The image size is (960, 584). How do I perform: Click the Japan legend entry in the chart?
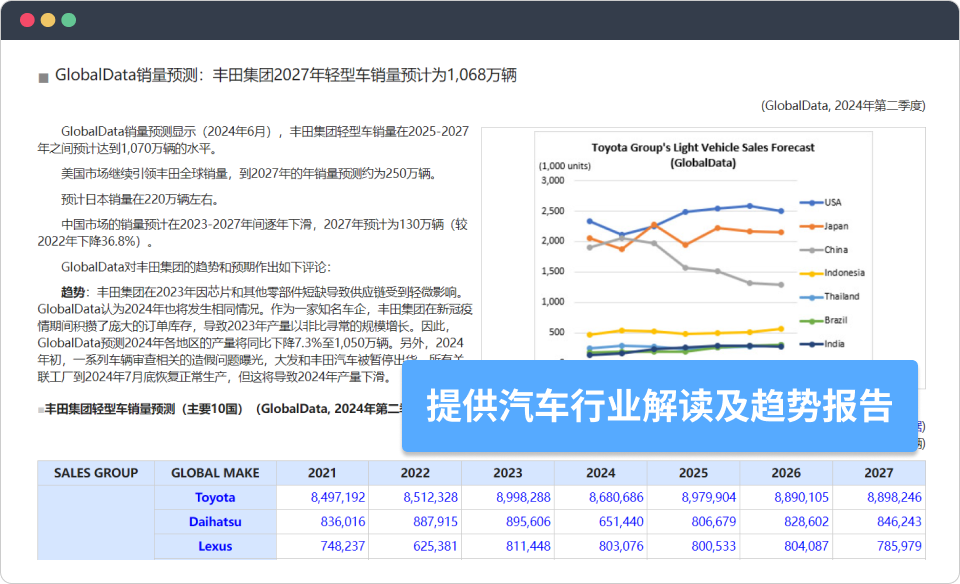[x=824, y=226]
